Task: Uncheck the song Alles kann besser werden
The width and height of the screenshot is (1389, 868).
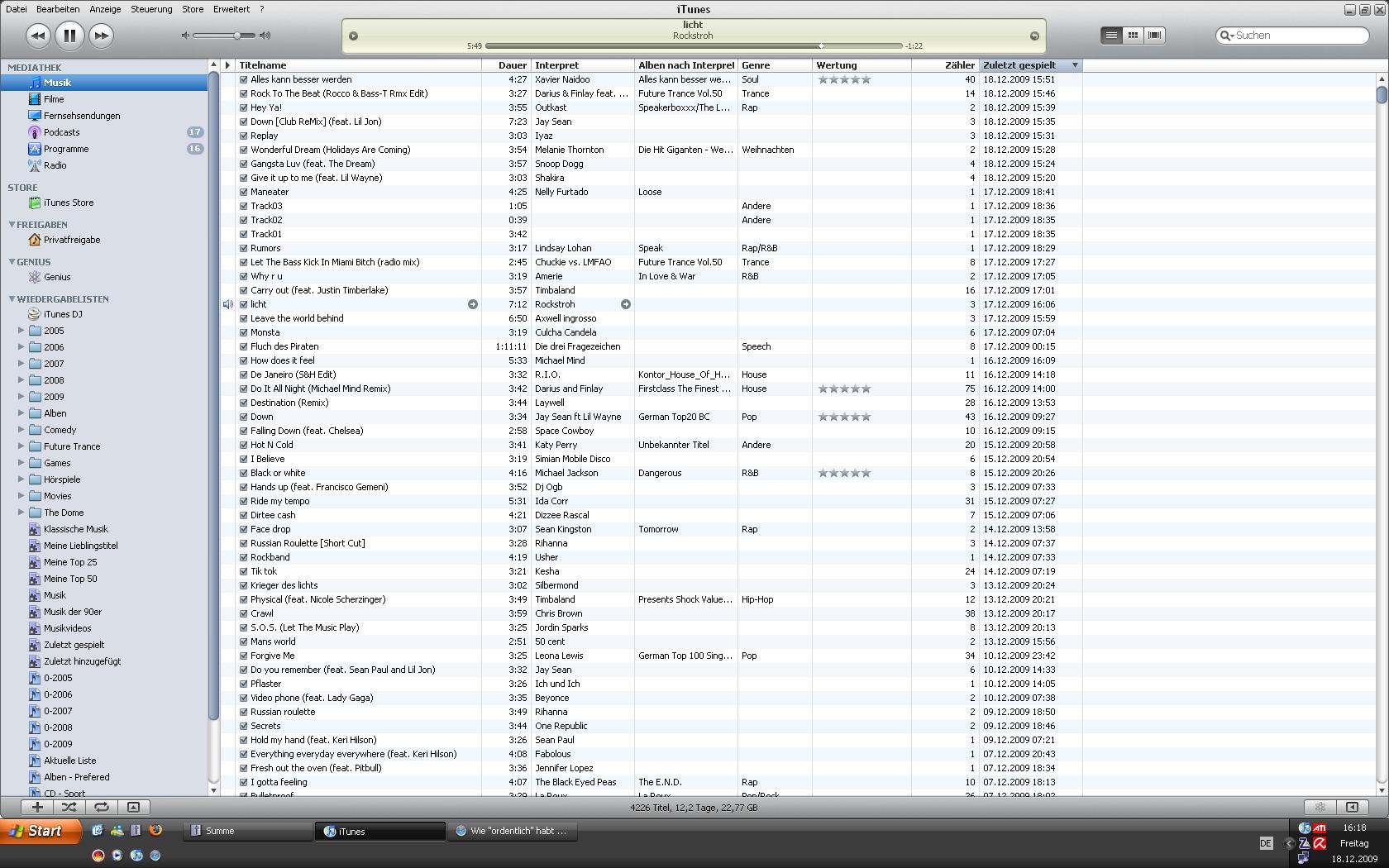Action: [244, 80]
